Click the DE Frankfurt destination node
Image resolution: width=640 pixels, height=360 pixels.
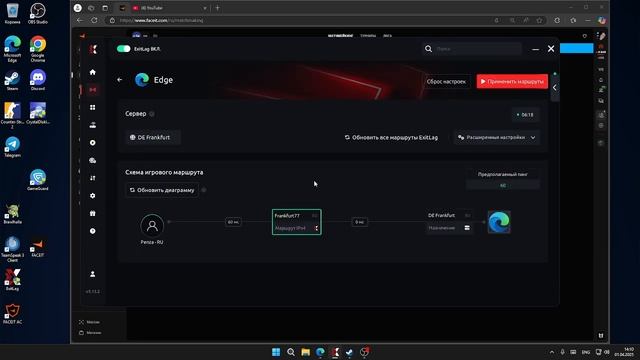coord(449,222)
